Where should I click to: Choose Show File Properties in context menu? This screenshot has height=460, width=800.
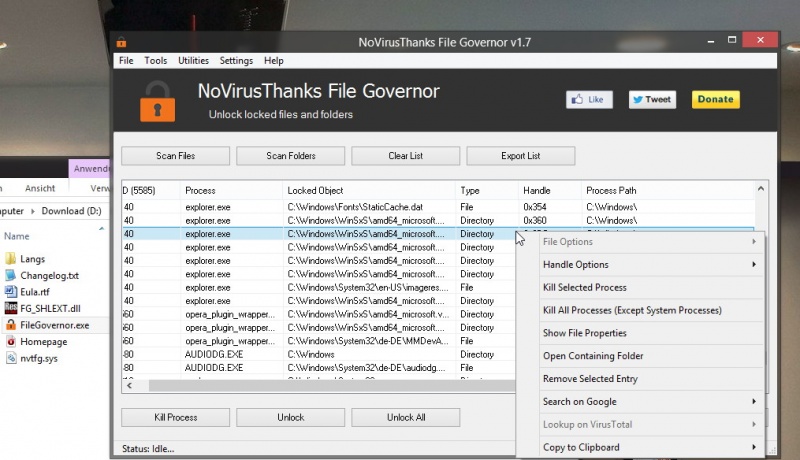pos(651,333)
